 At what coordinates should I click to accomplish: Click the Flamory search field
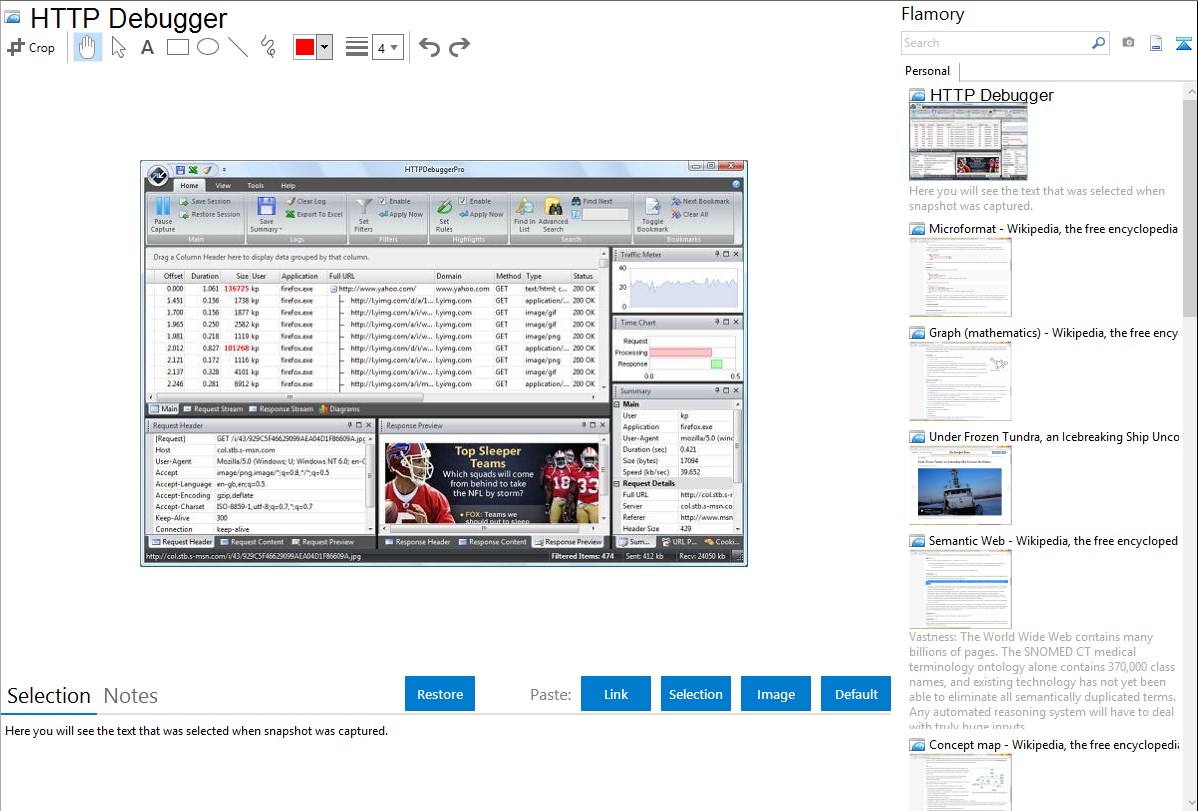coord(995,43)
